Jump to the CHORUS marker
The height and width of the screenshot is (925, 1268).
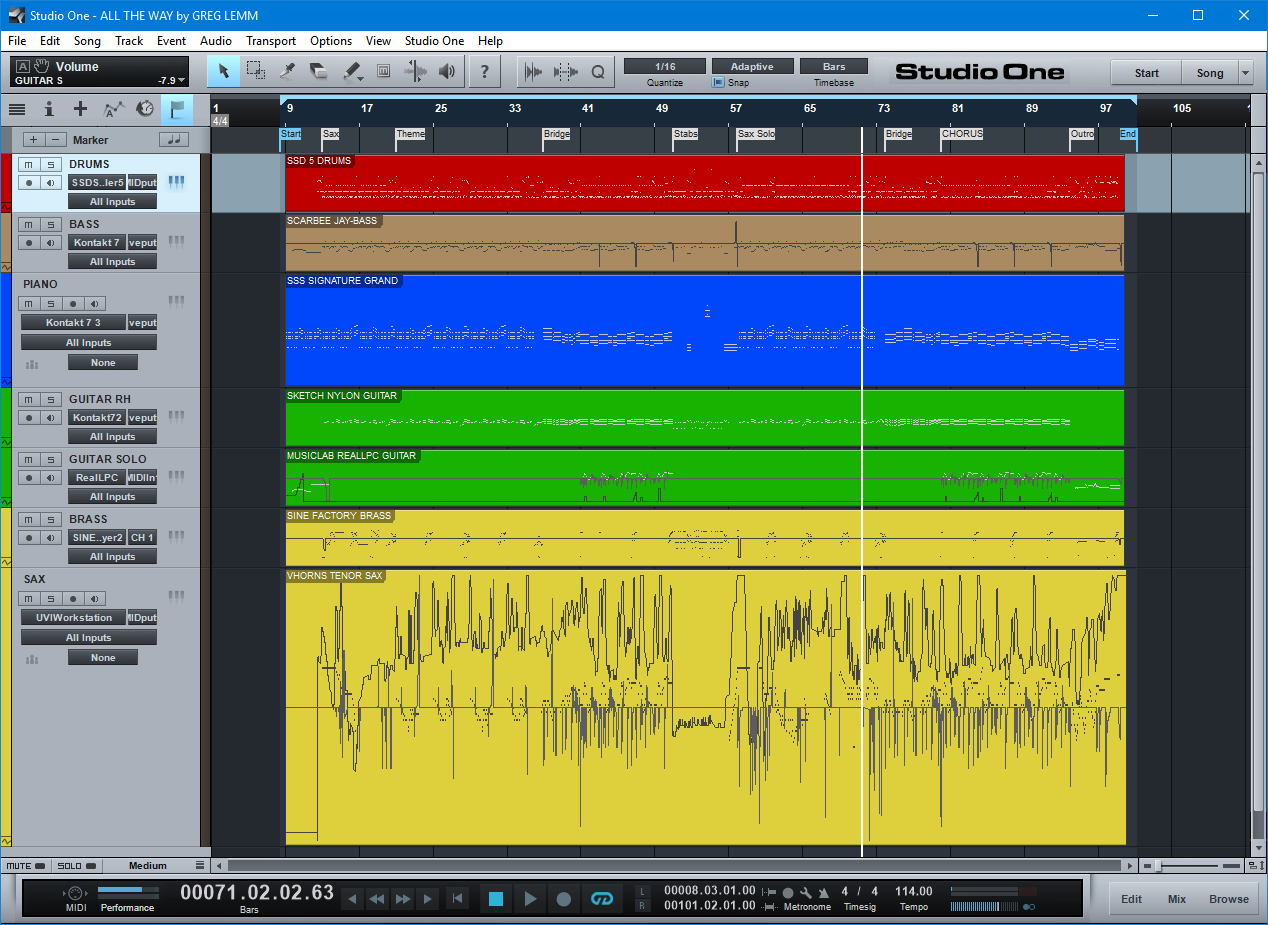(962, 134)
